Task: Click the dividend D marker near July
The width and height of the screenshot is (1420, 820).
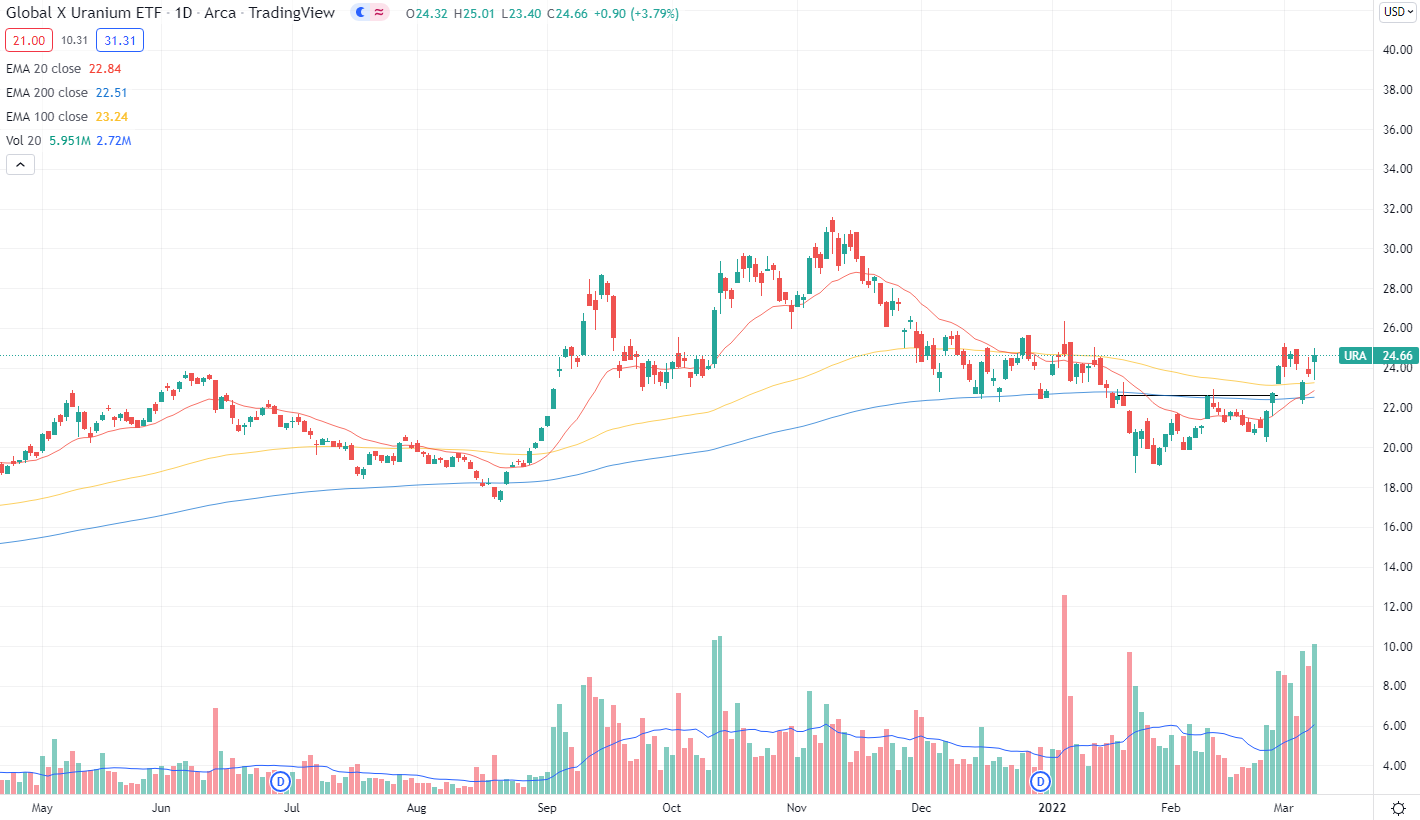Action: [x=281, y=780]
